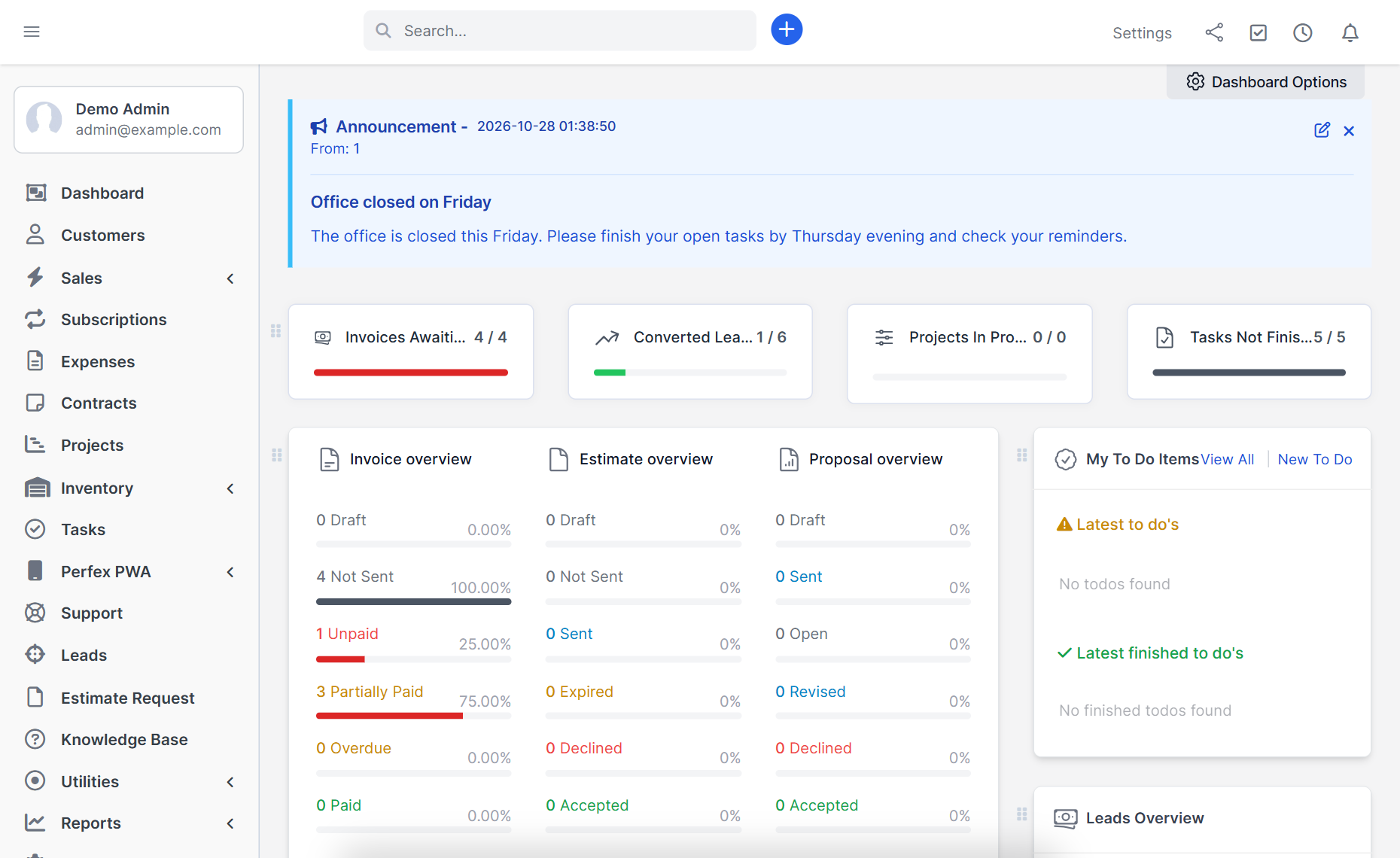Expand the Inventory submenu
The image size is (1400, 858).
(x=230, y=488)
